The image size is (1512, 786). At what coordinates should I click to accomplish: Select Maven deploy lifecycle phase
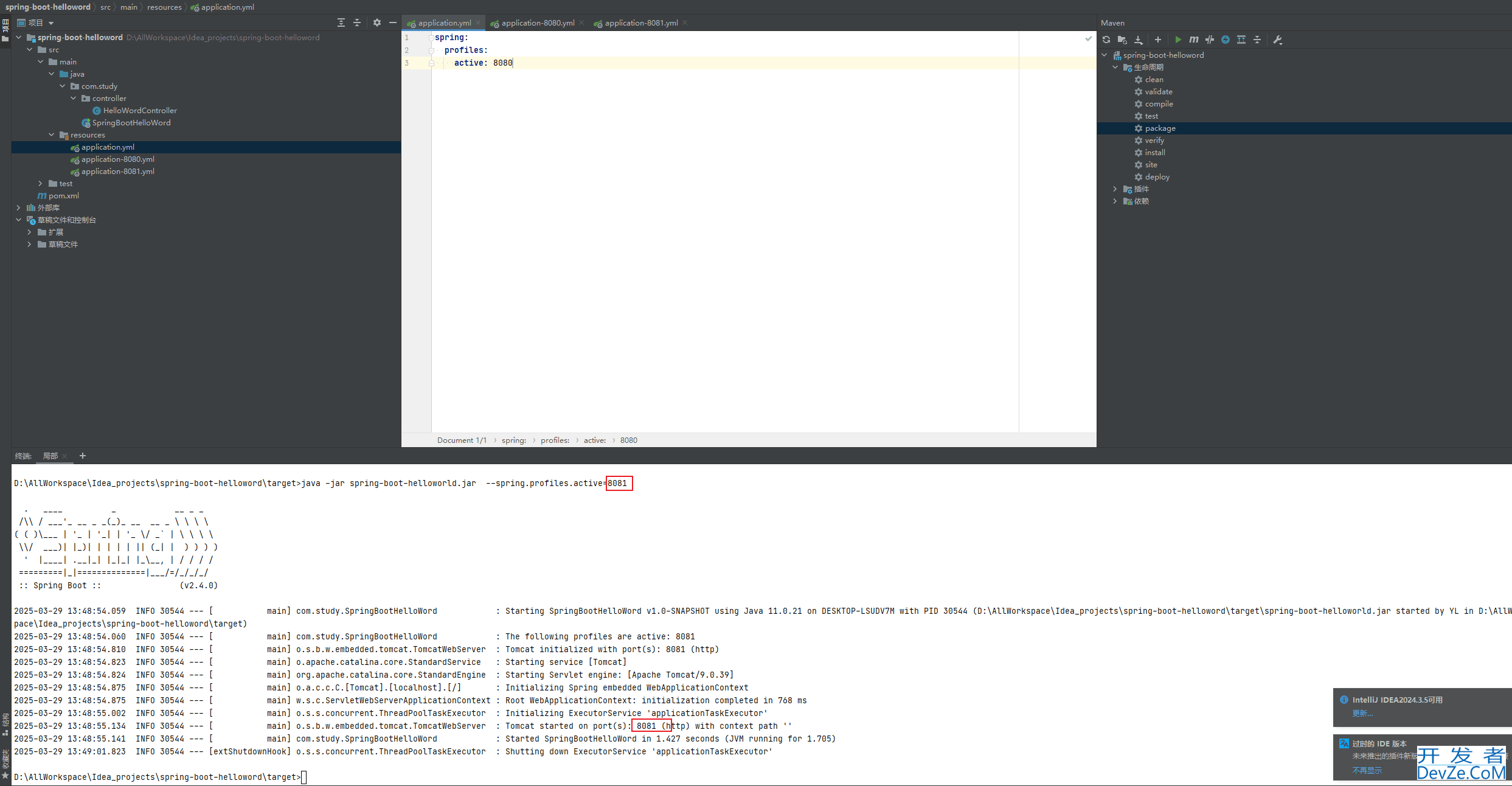click(x=1151, y=176)
